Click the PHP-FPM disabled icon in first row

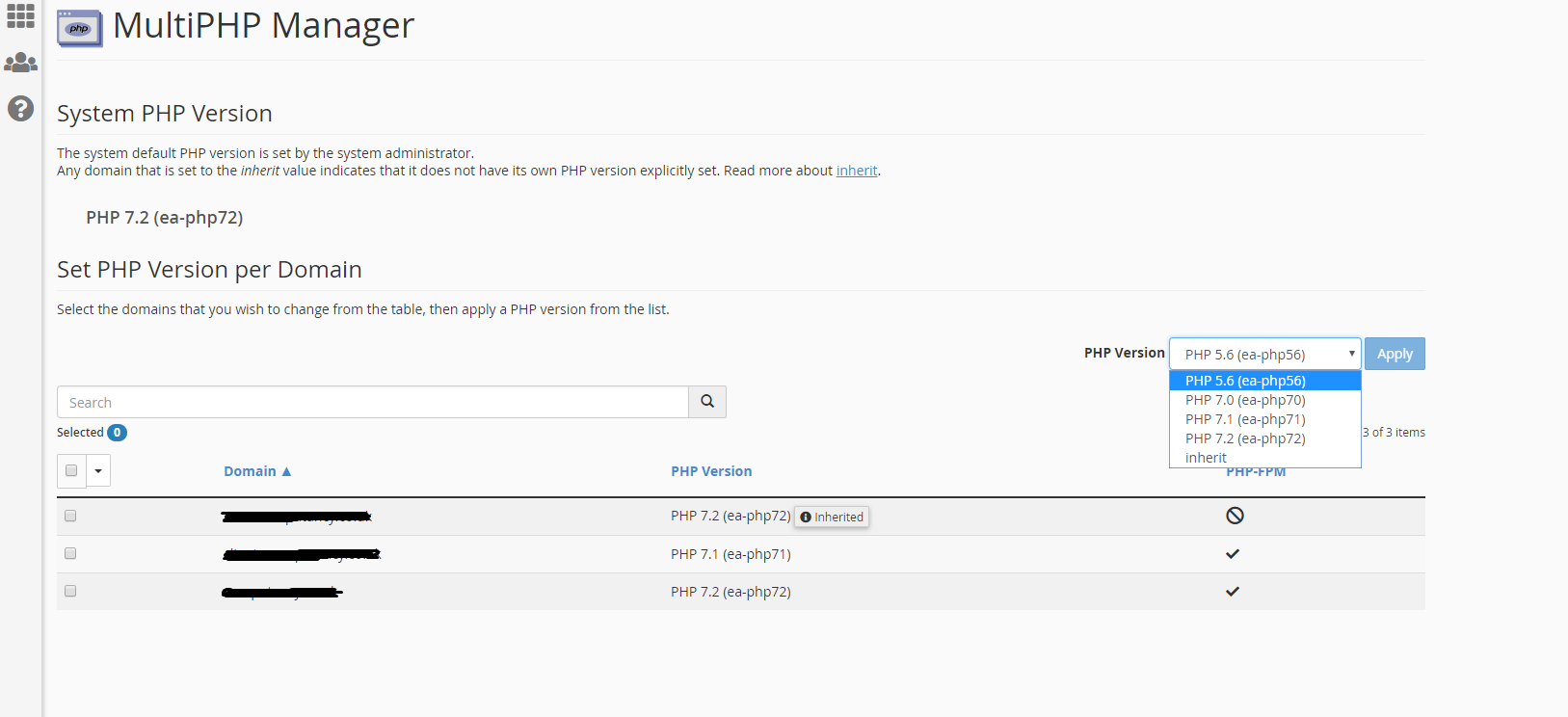pos(1235,516)
